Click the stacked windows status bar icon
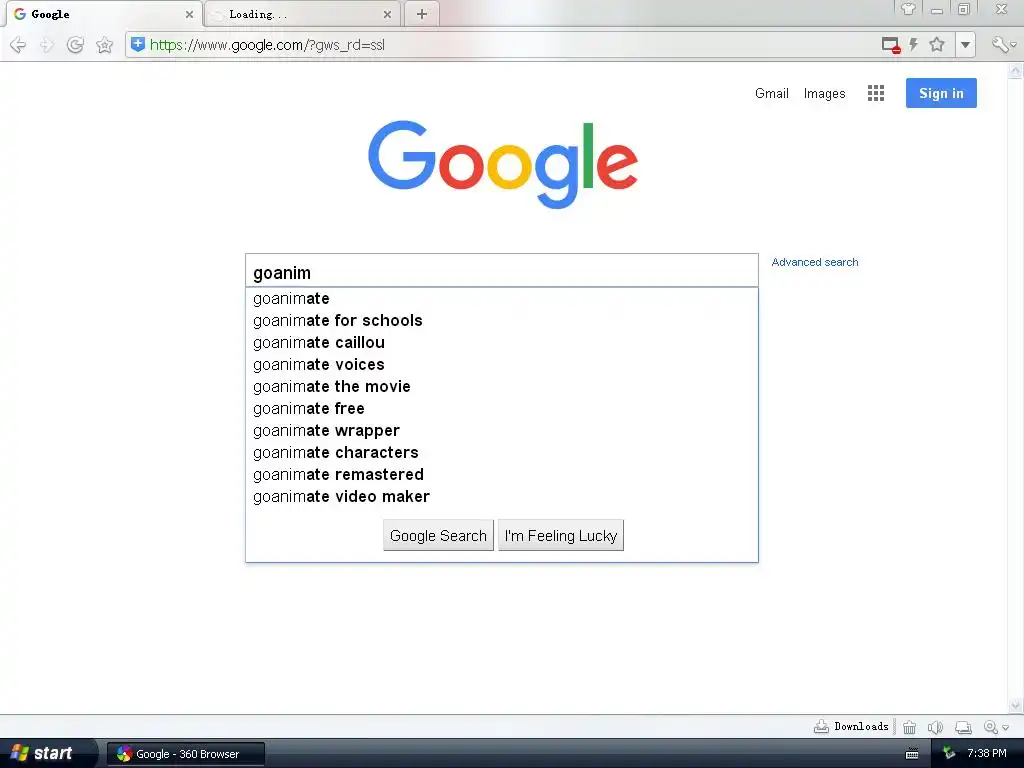This screenshot has height=768, width=1024. coord(963,727)
